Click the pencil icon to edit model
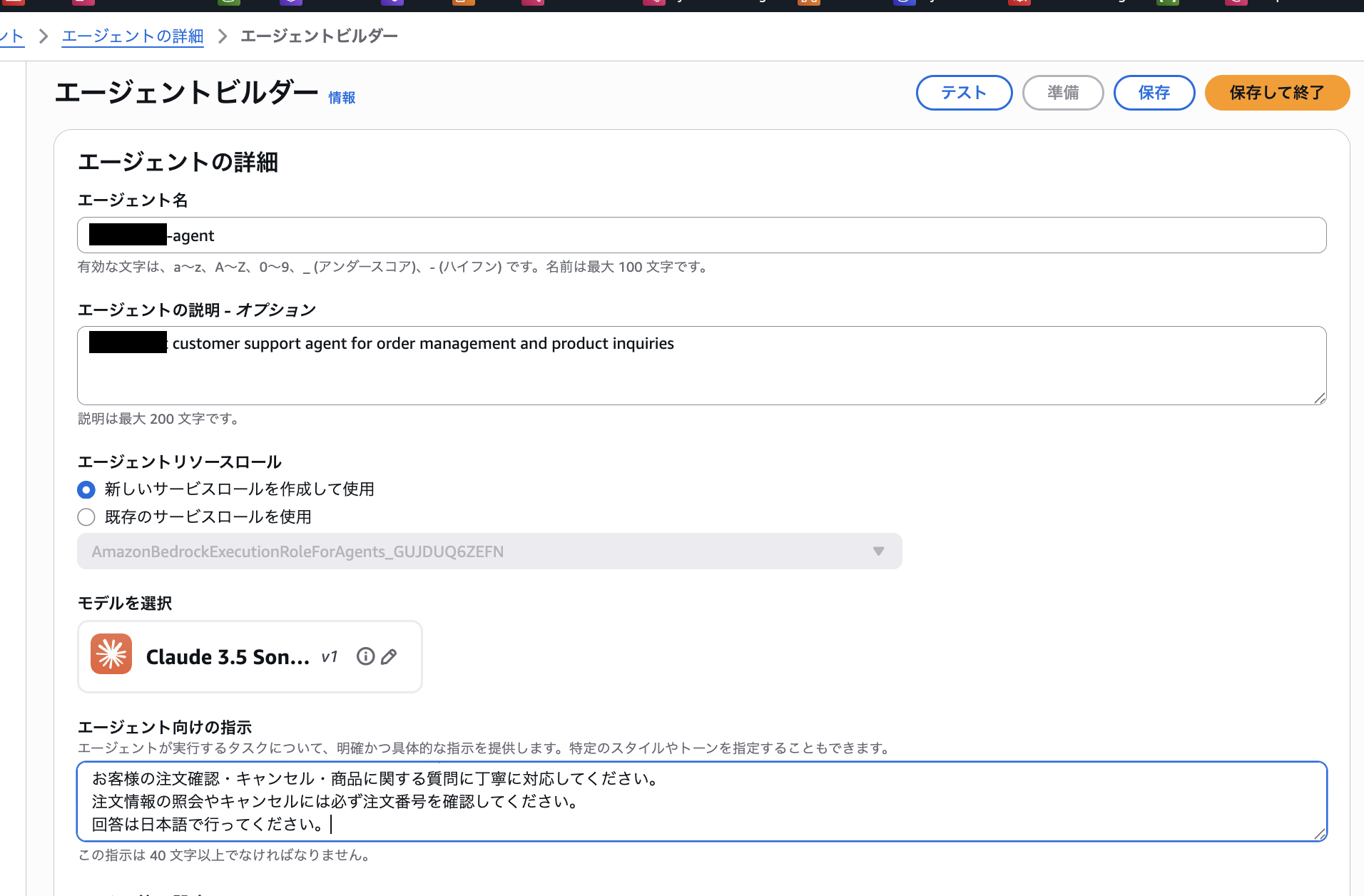This screenshot has height=896, width=1364. tap(389, 657)
